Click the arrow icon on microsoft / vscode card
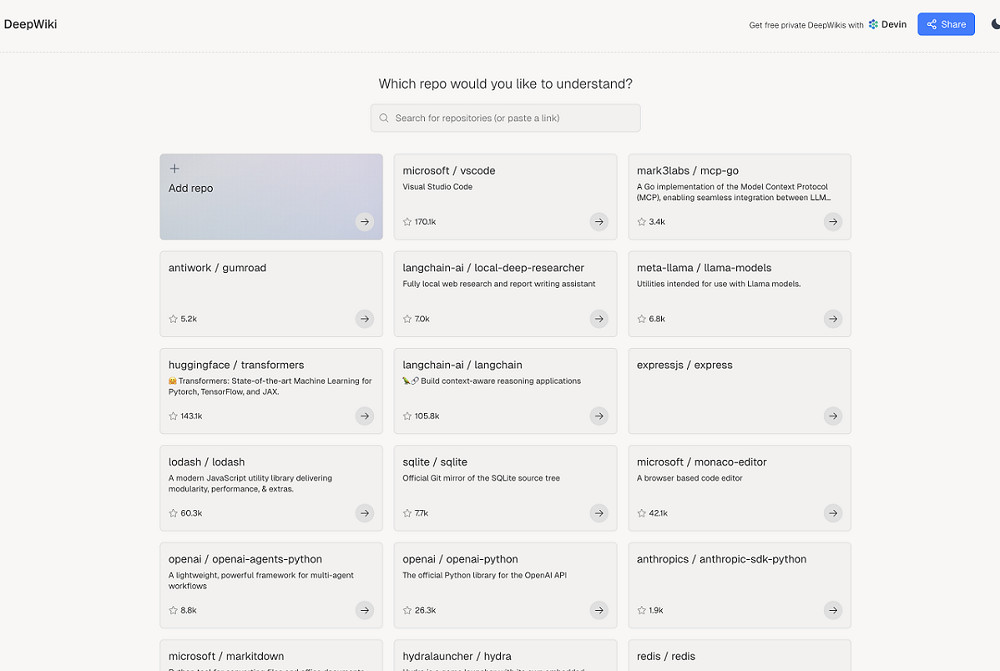 pos(598,222)
